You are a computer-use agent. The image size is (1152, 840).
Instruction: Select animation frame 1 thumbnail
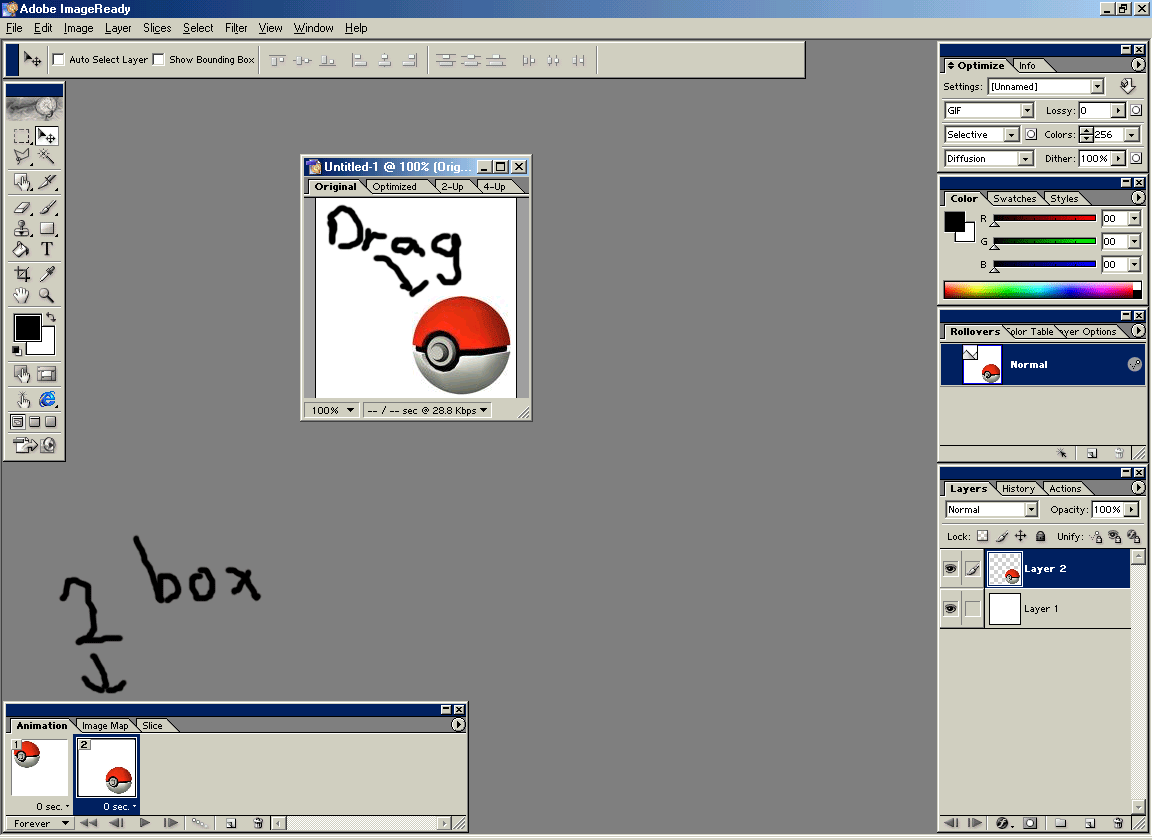pyautogui.click(x=40, y=767)
